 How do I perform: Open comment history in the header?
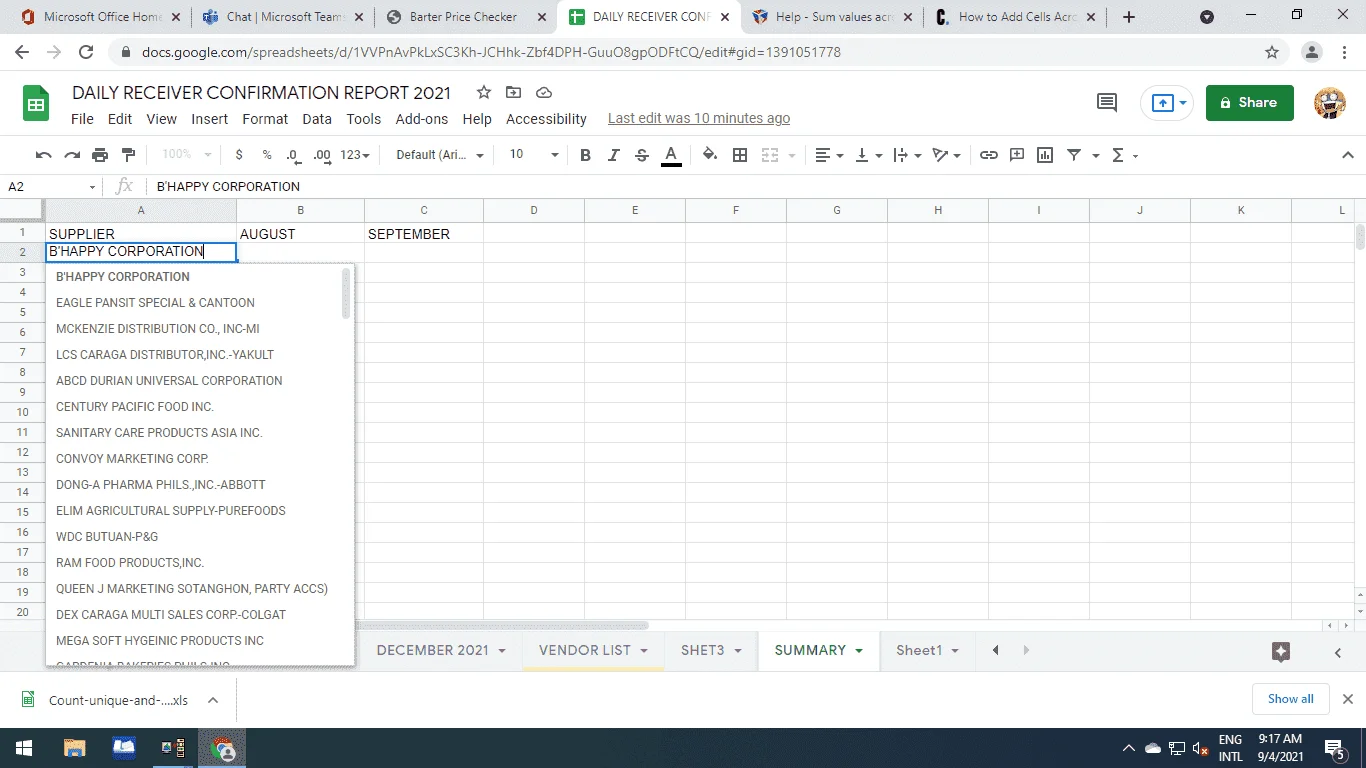(1107, 102)
